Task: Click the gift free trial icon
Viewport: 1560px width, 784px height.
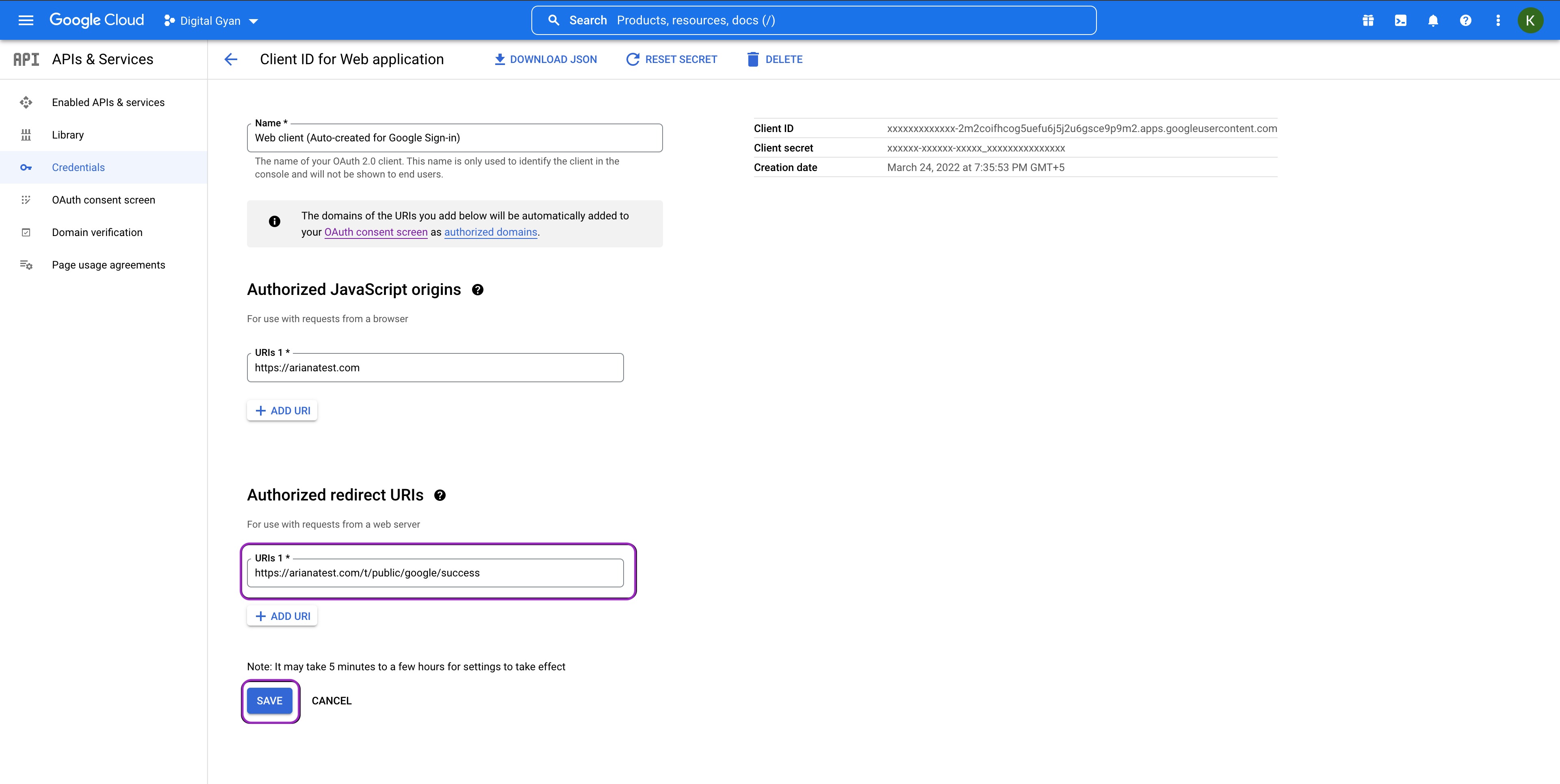Action: click(x=1367, y=21)
